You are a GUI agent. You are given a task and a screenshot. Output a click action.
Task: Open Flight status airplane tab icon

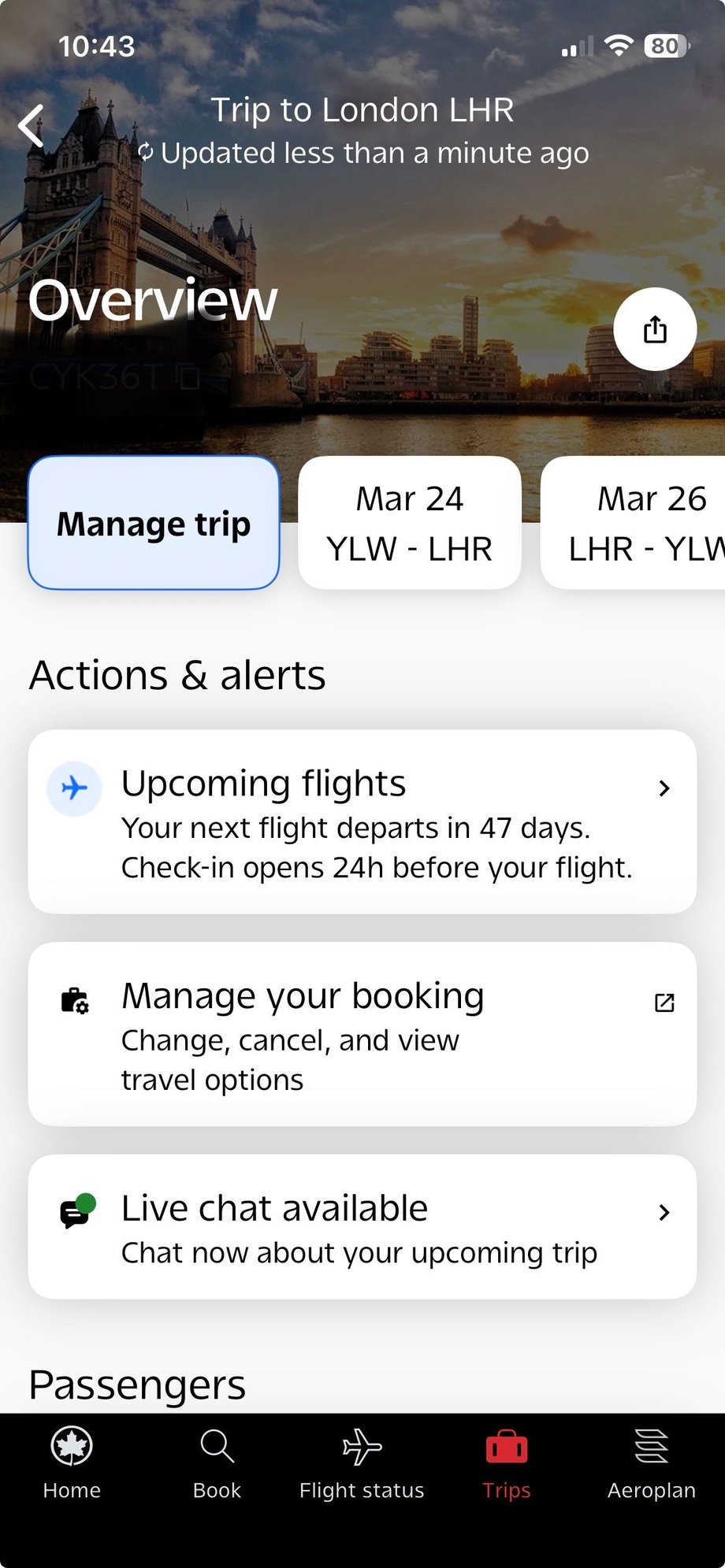point(362,1446)
